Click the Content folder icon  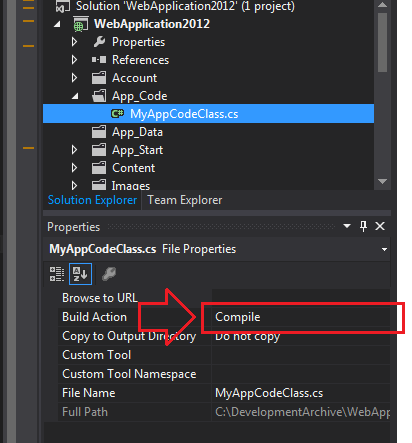tap(99, 168)
